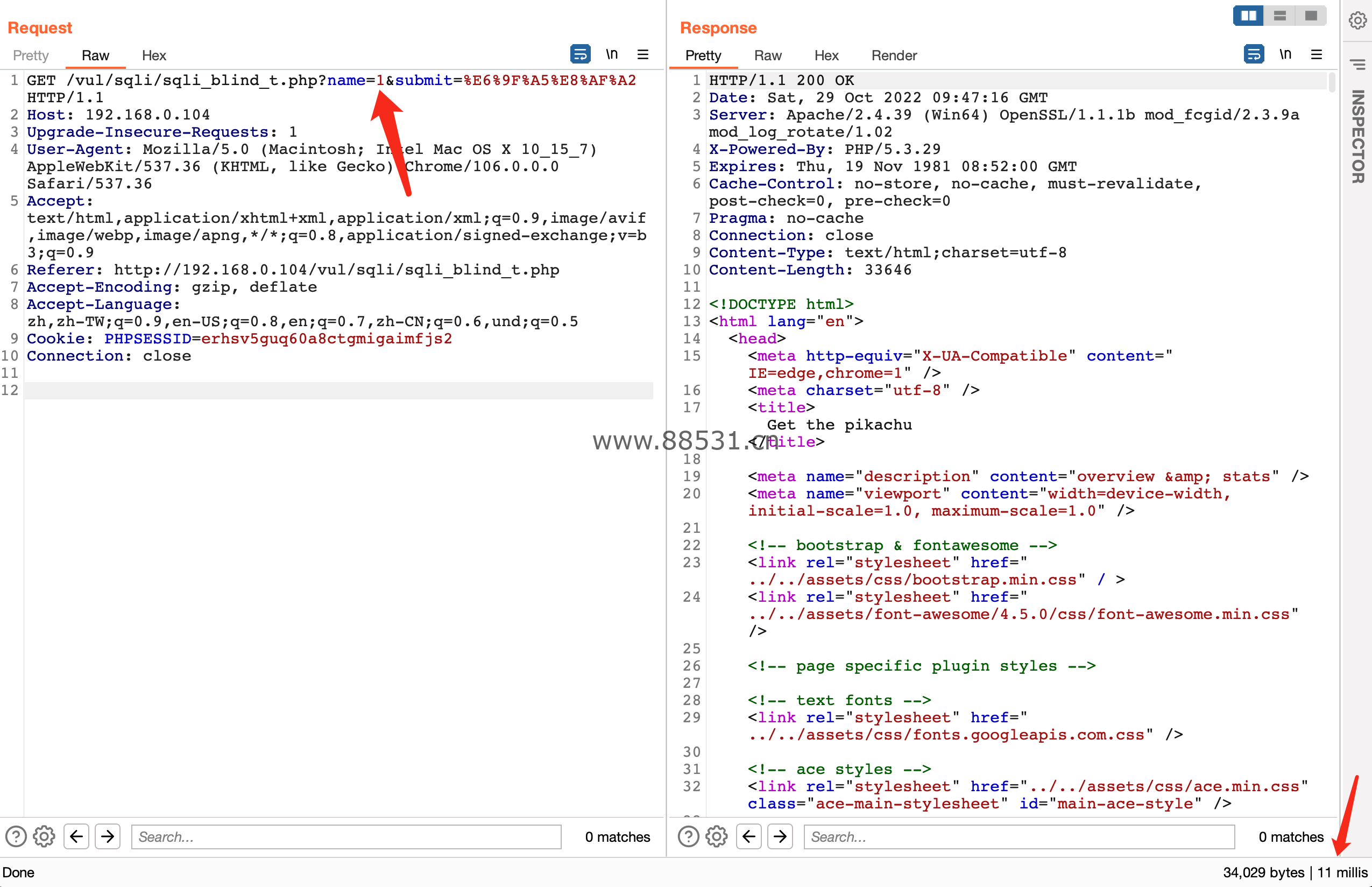Go to previous Request search match
The height and width of the screenshot is (887, 1372).
point(76,836)
